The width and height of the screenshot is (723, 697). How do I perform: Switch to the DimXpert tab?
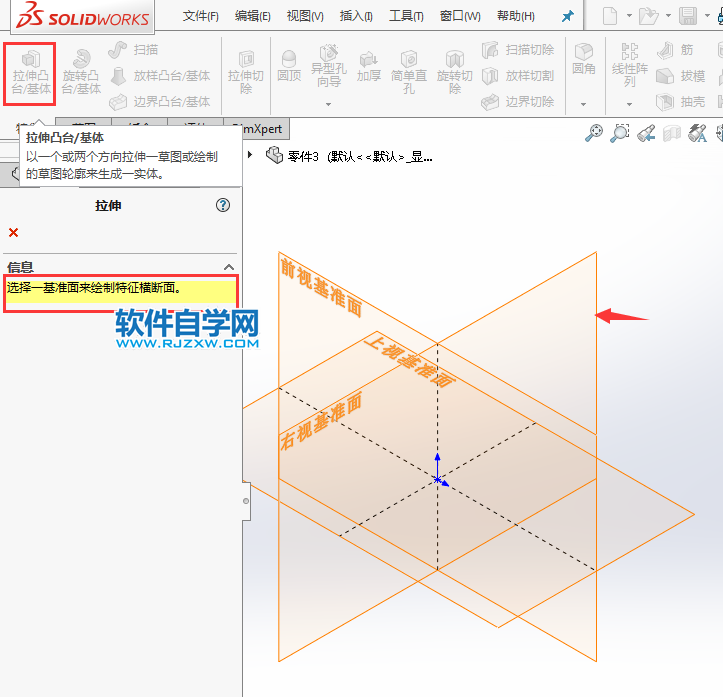[x=265, y=129]
